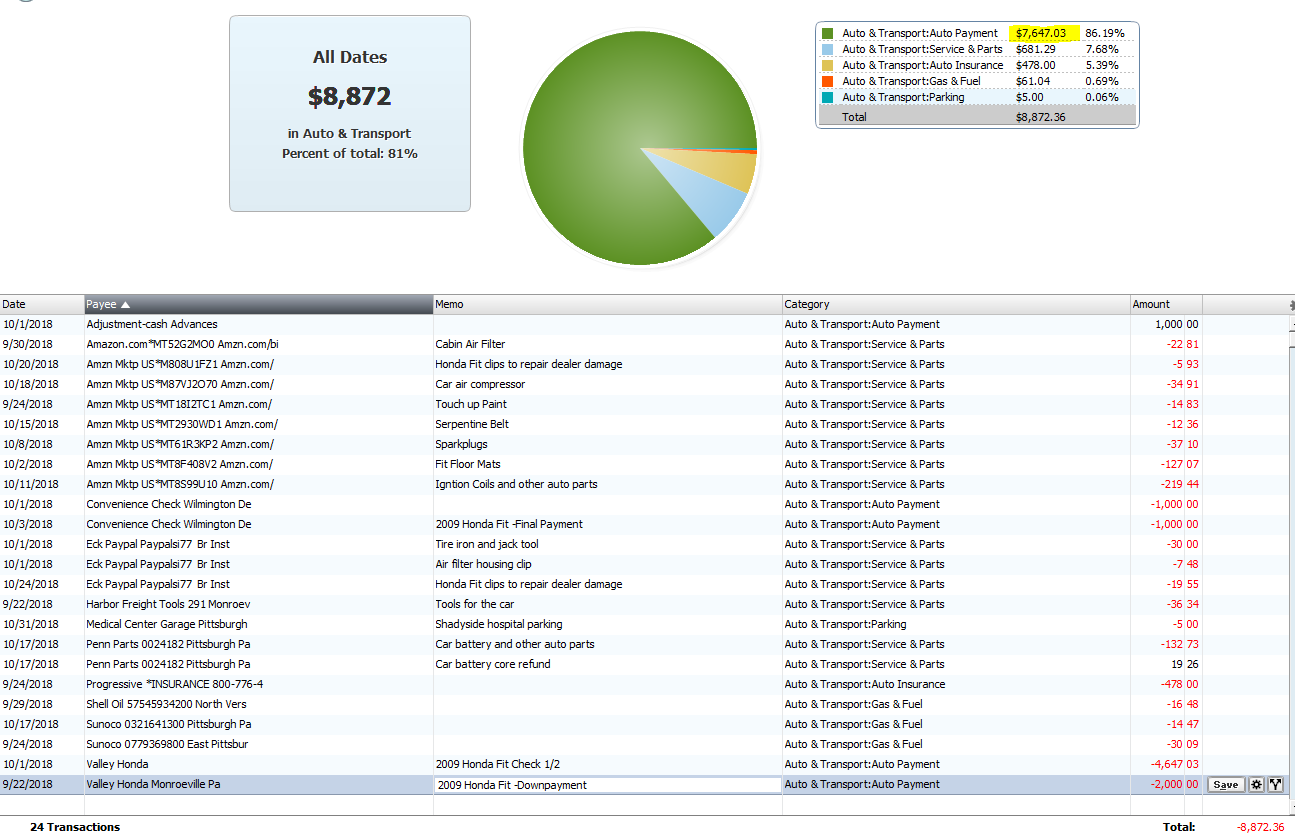Select 'Shell Oil 57545934200 North Vers' payee
Image resolution: width=1295 pixels, height=836 pixels.
[x=258, y=704]
